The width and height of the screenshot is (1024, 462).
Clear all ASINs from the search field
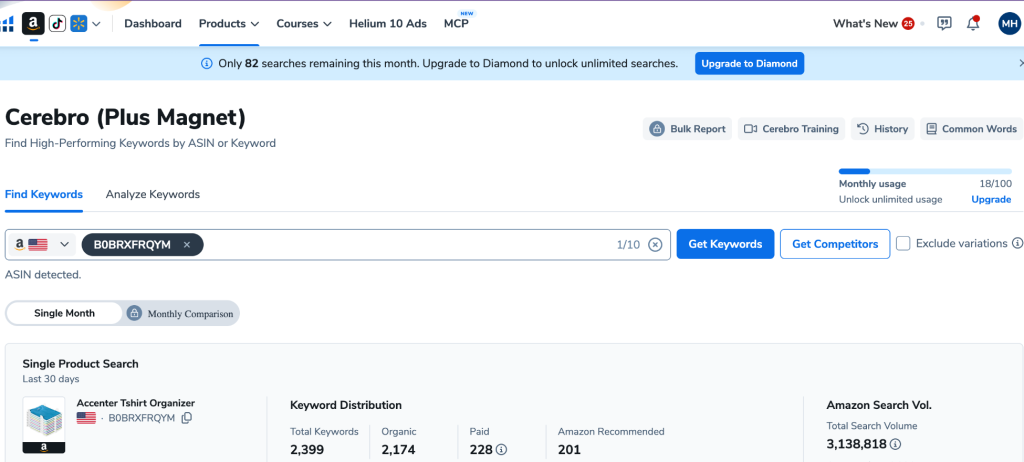click(655, 244)
